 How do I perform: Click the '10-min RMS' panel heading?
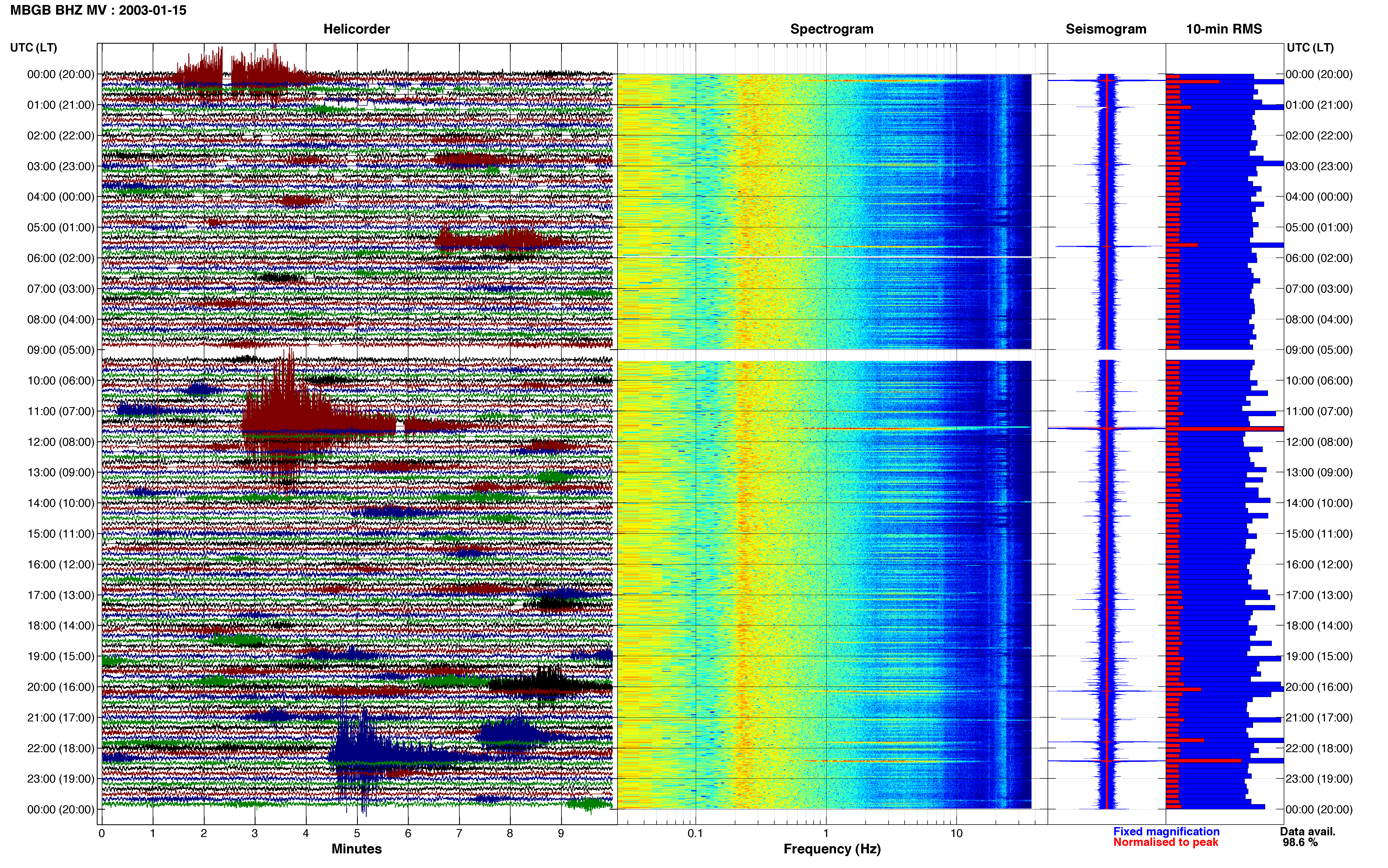[x=1224, y=29]
